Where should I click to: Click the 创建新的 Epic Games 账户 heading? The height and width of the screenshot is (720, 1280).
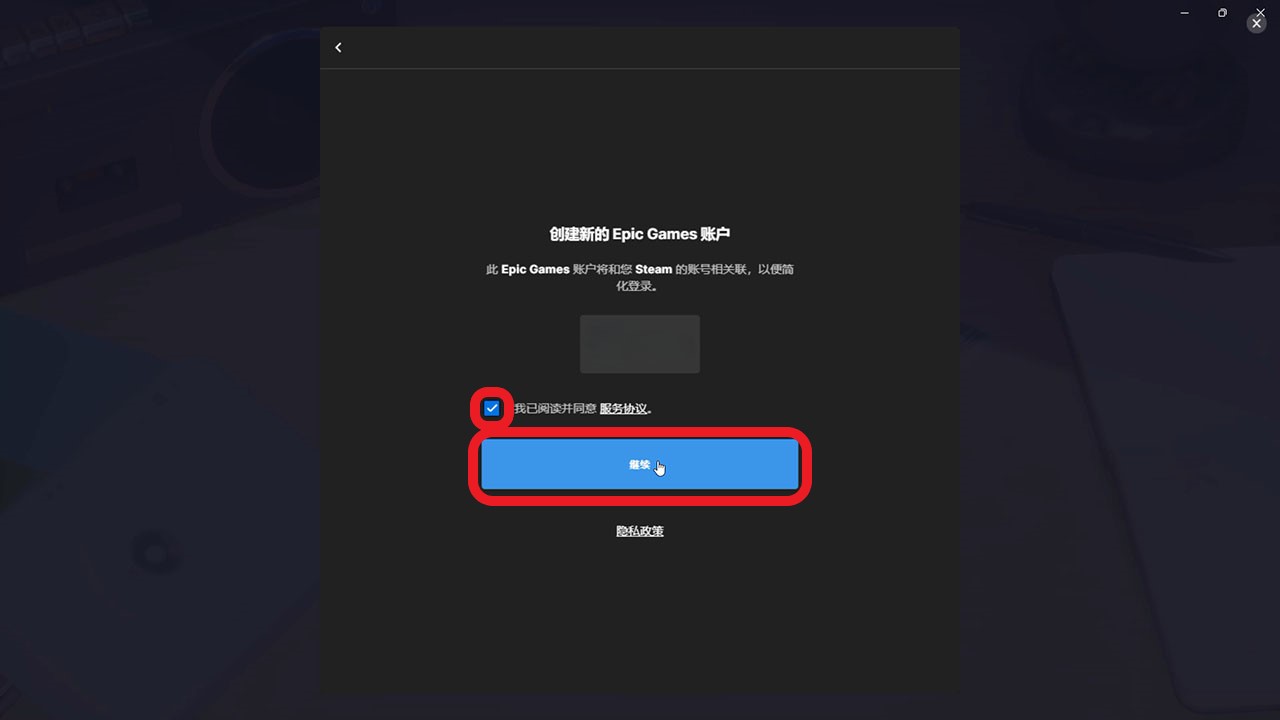point(640,234)
